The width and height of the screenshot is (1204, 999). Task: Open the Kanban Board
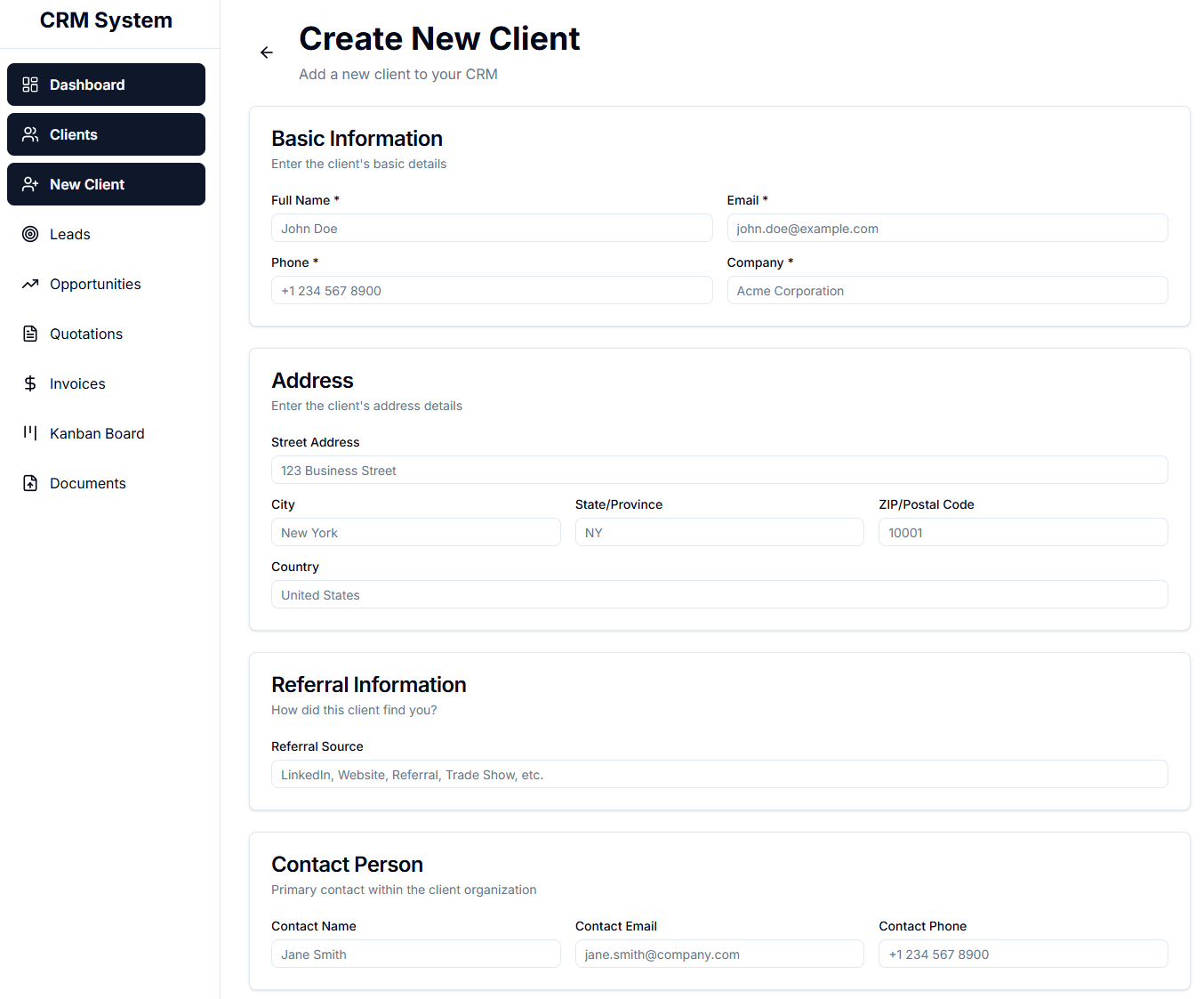[x=106, y=433]
